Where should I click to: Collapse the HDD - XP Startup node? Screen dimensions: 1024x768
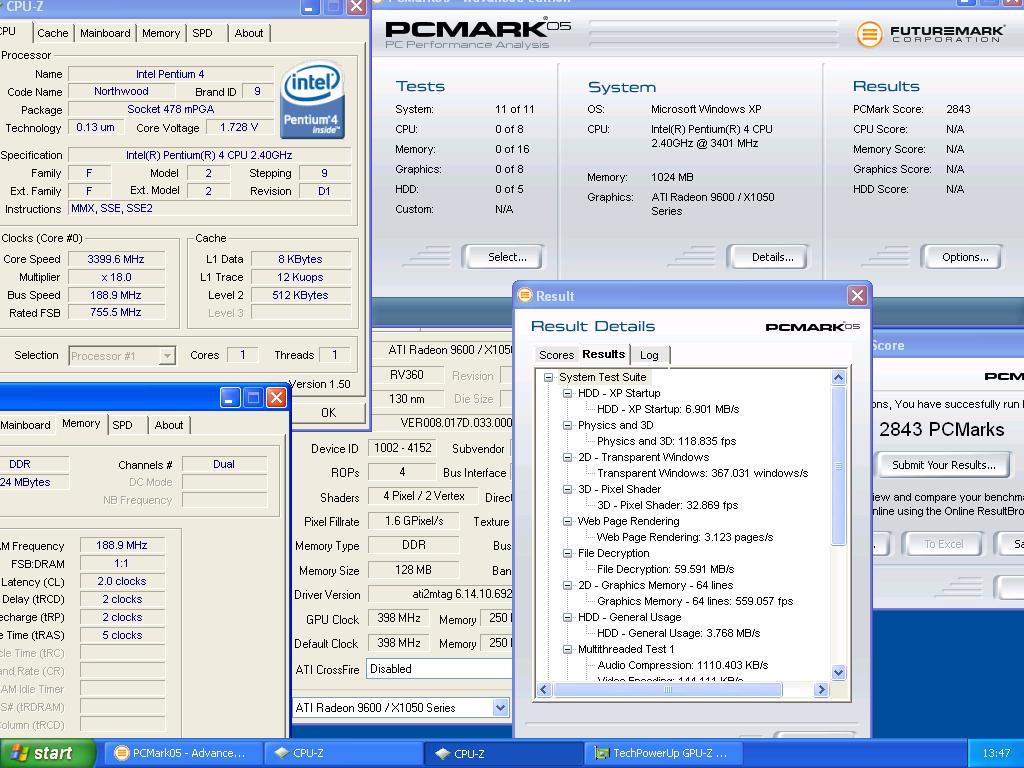[568, 393]
